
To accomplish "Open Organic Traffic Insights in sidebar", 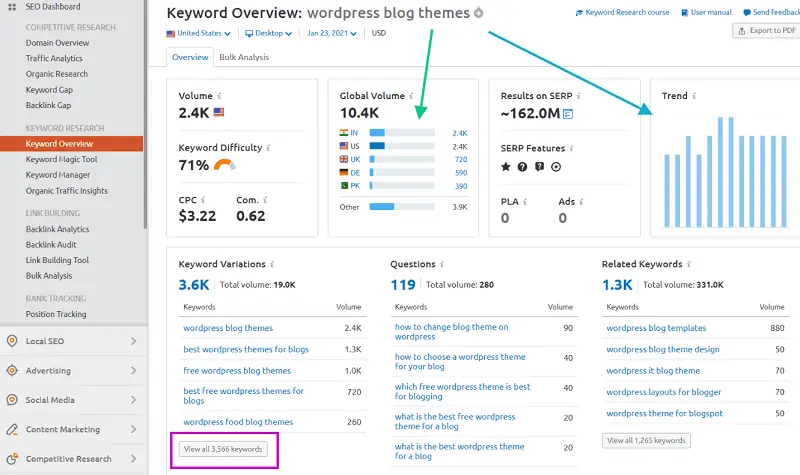I will [66, 191].
